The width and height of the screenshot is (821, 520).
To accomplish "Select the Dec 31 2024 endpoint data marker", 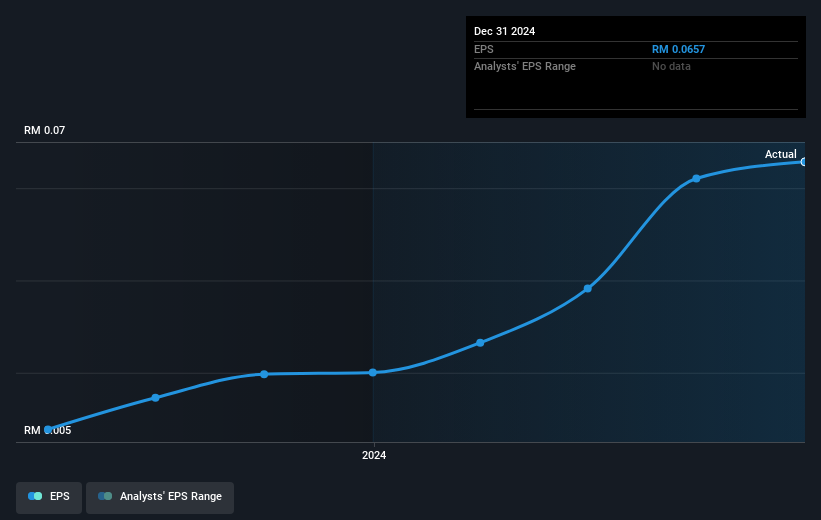I will (x=803, y=162).
